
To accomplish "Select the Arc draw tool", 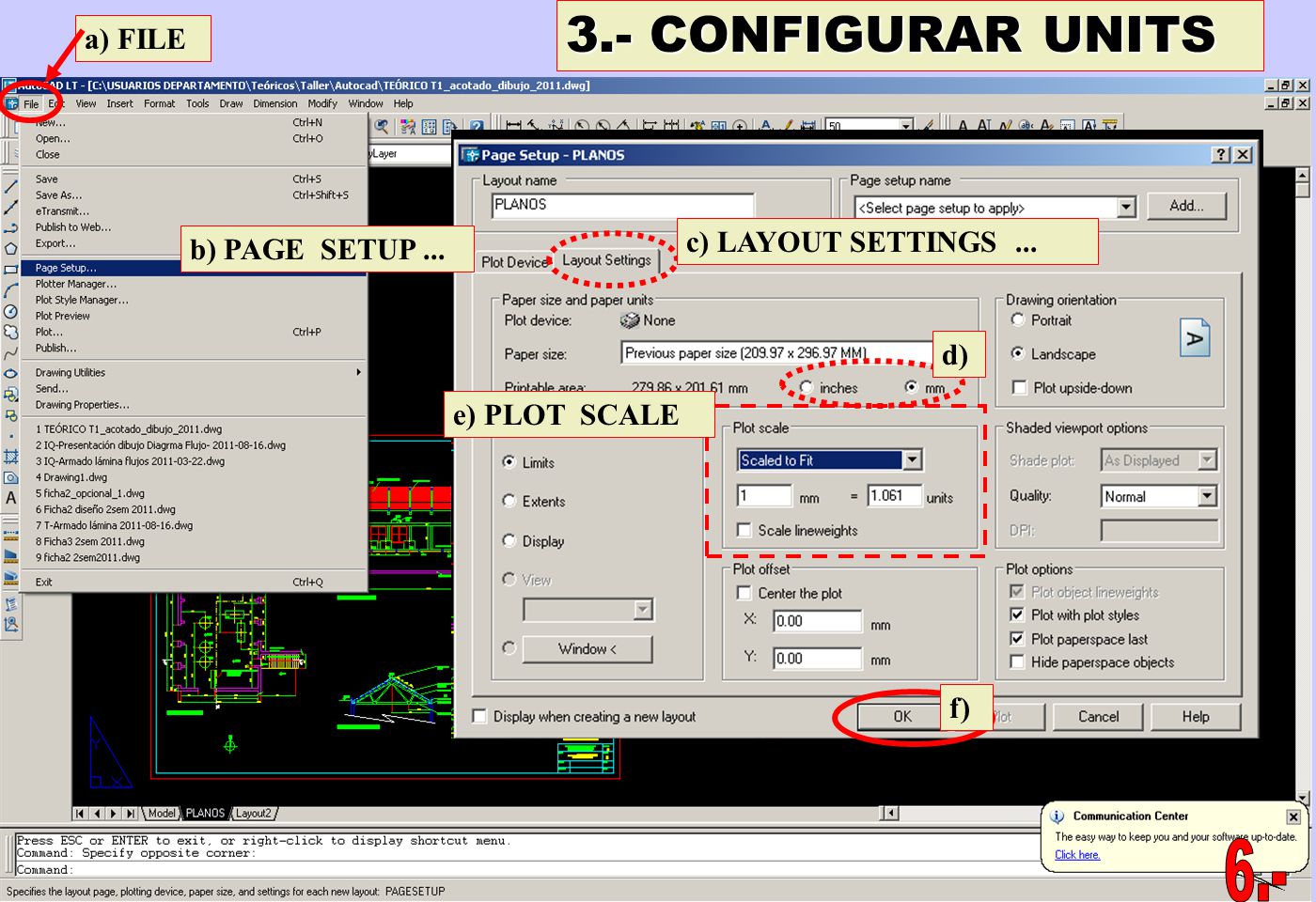I will point(10,290).
